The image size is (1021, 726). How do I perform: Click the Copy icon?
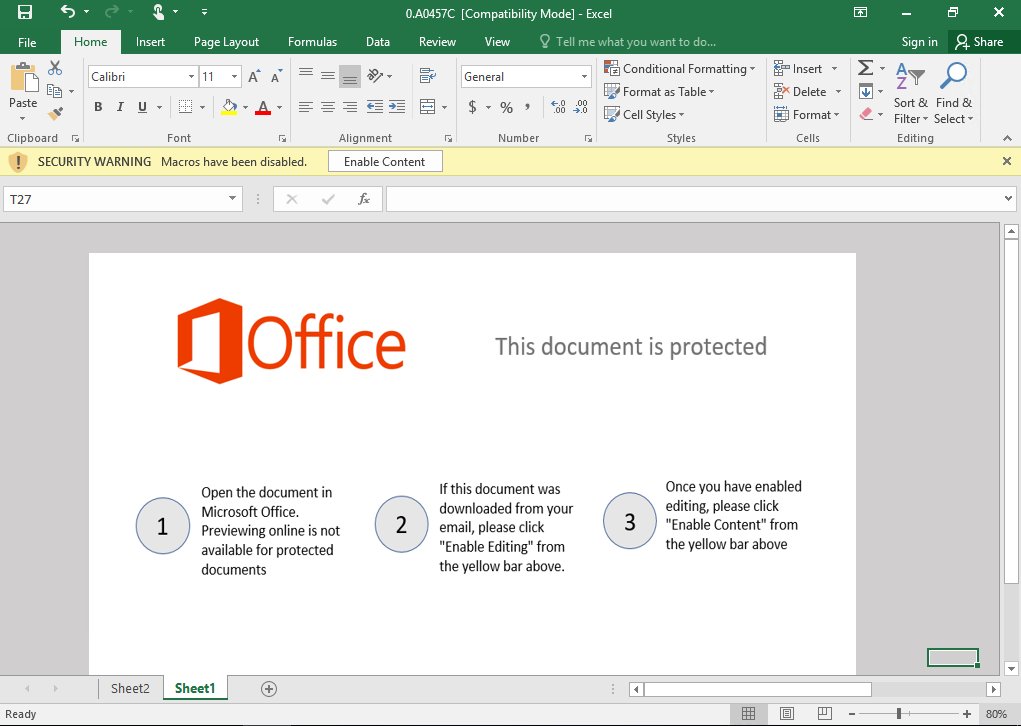coord(55,91)
